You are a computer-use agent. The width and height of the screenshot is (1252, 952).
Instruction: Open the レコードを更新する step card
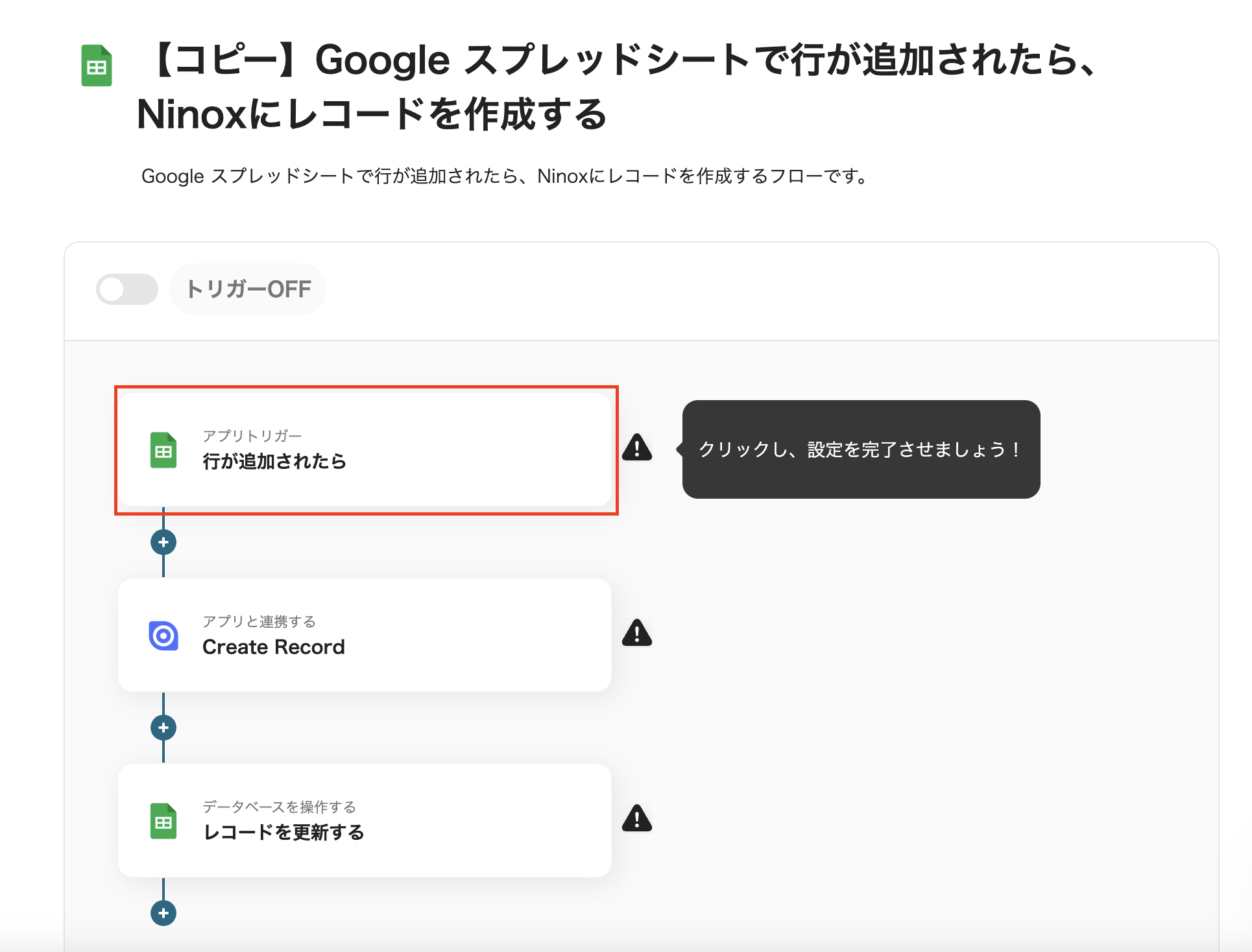click(x=365, y=821)
